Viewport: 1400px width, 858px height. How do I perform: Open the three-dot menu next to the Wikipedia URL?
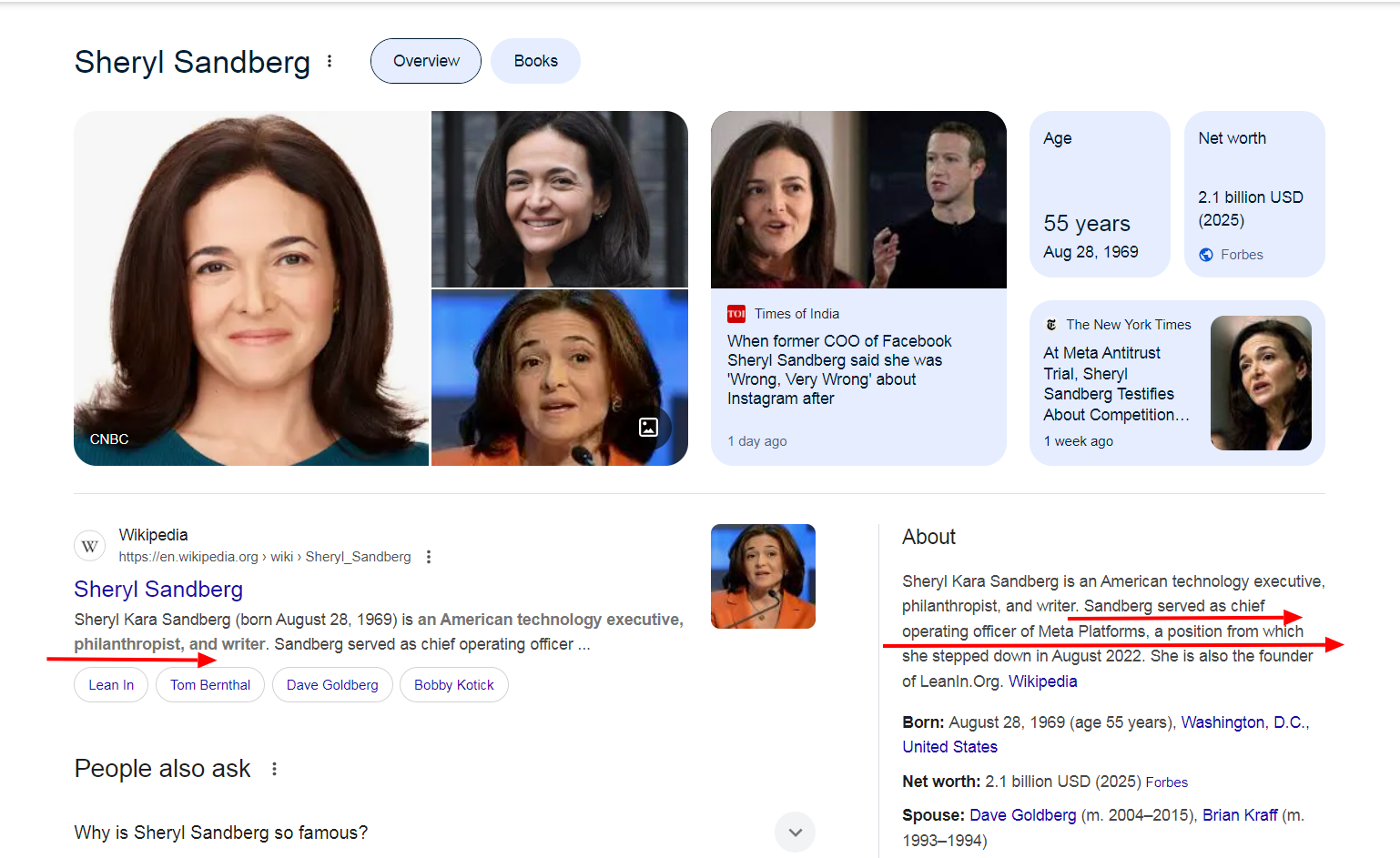click(x=429, y=557)
